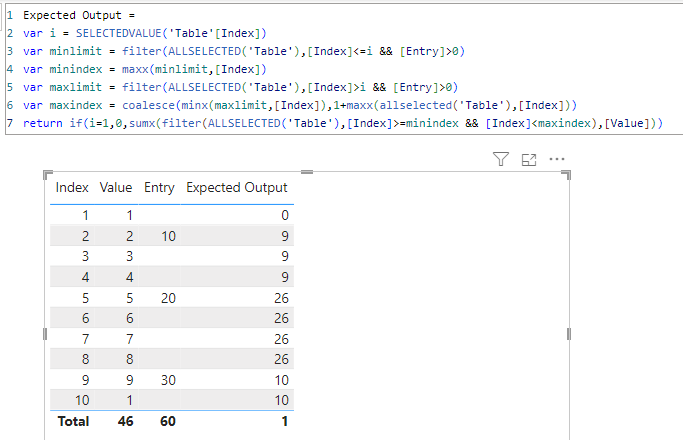Click the 'var maxindex' coalesce formula line
Screen dimensions: 683x440
300,105
